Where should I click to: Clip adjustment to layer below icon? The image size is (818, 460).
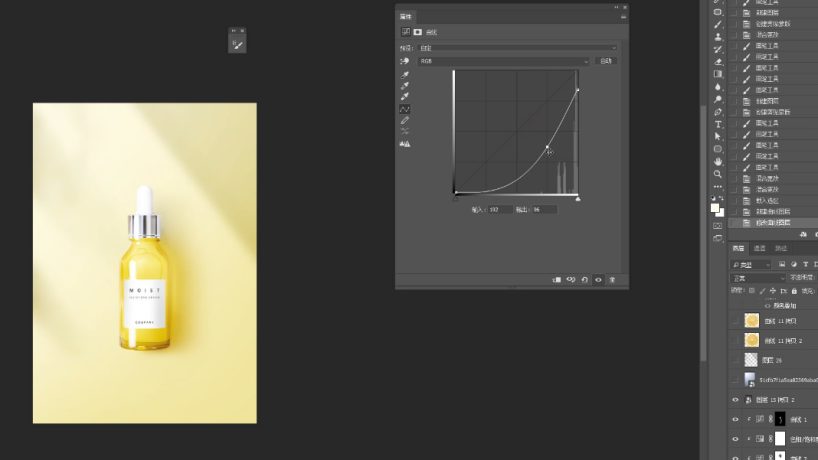click(557, 280)
